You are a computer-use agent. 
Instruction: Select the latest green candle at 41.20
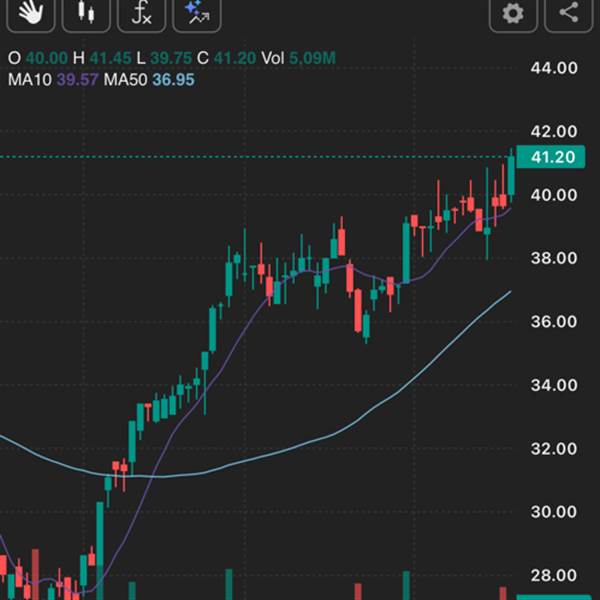tap(511, 175)
